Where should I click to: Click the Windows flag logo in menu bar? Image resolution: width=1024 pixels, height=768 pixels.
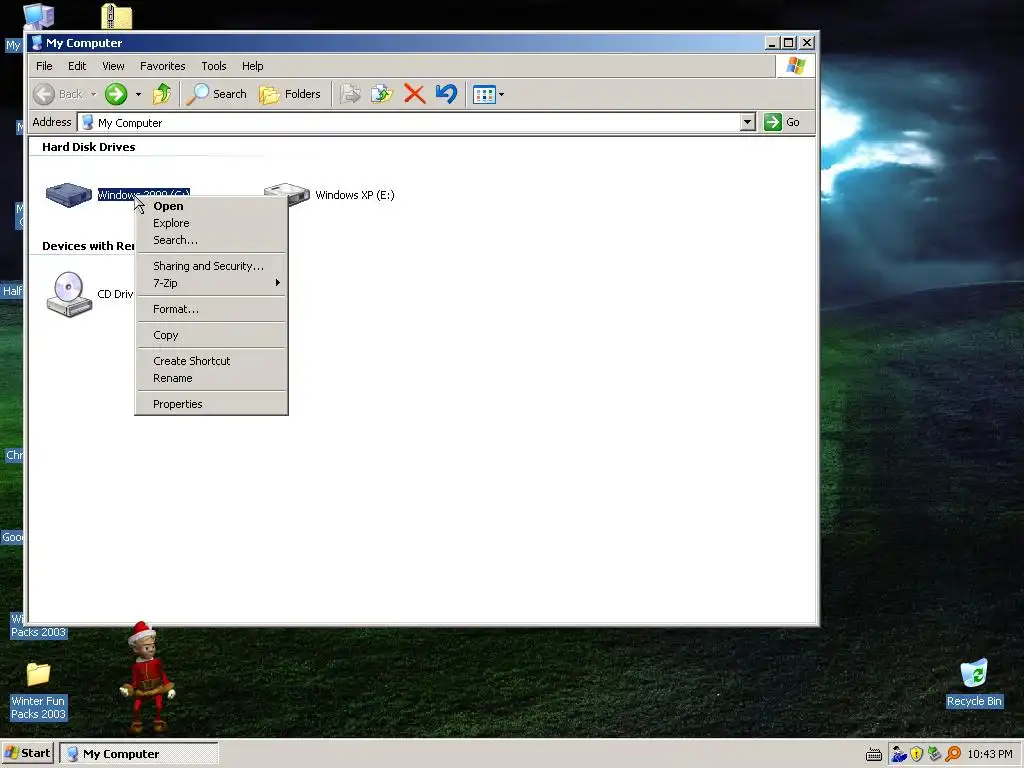point(795,65)
